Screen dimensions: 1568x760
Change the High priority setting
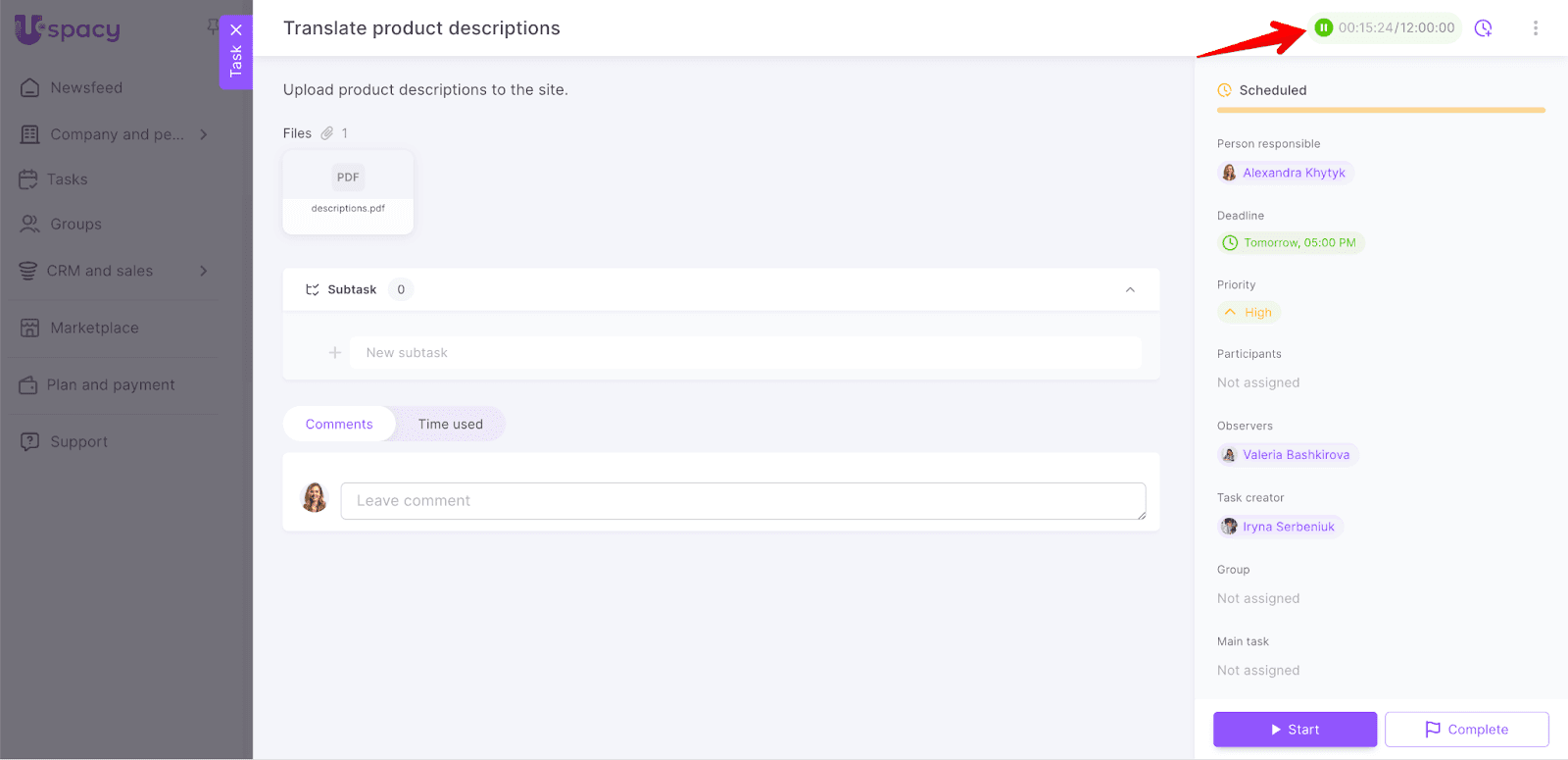(1249, 313)
